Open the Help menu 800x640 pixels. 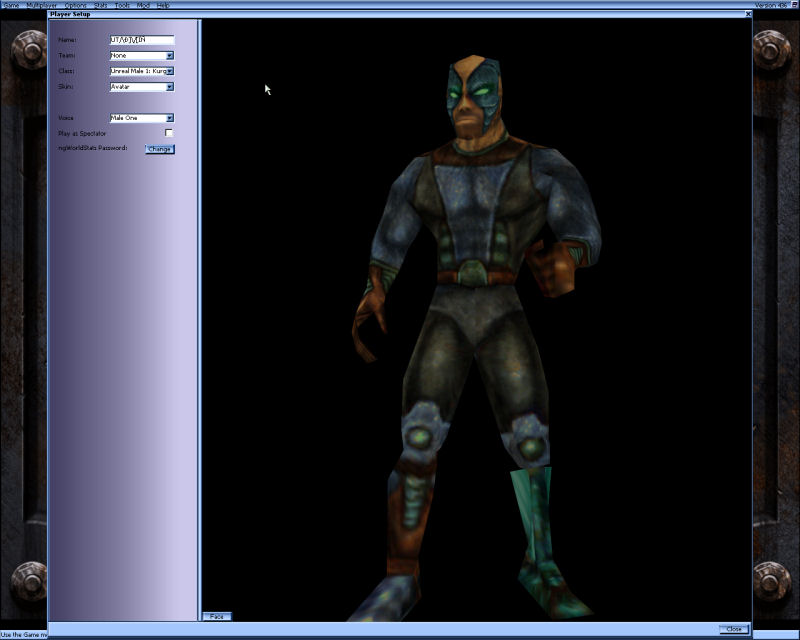163,4
